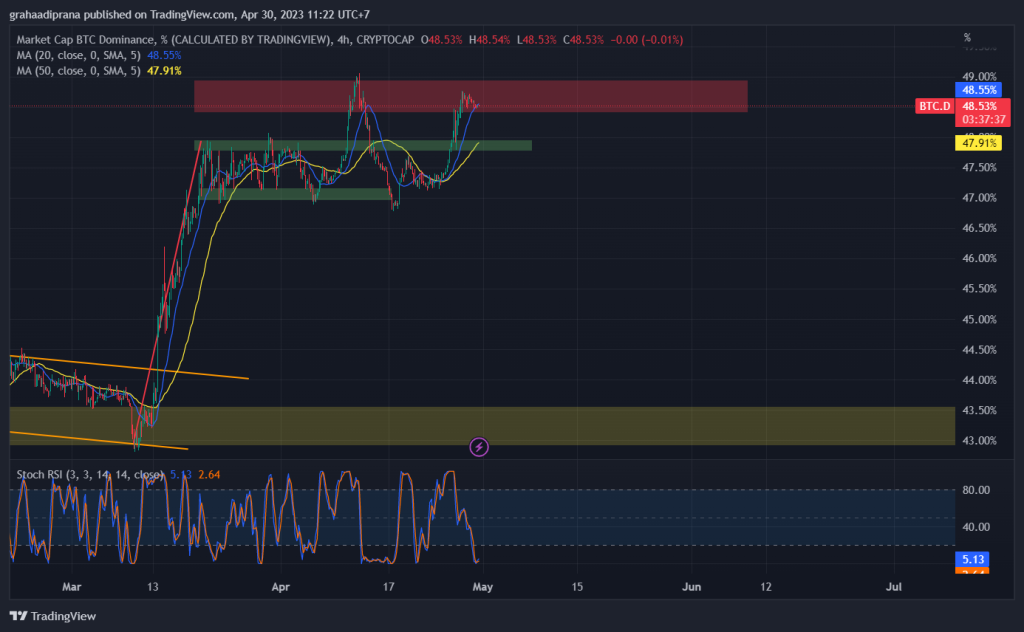1024x632 pixels.
Task: Click the CRYPTOCAP exchange label
Action: (385, 40)
